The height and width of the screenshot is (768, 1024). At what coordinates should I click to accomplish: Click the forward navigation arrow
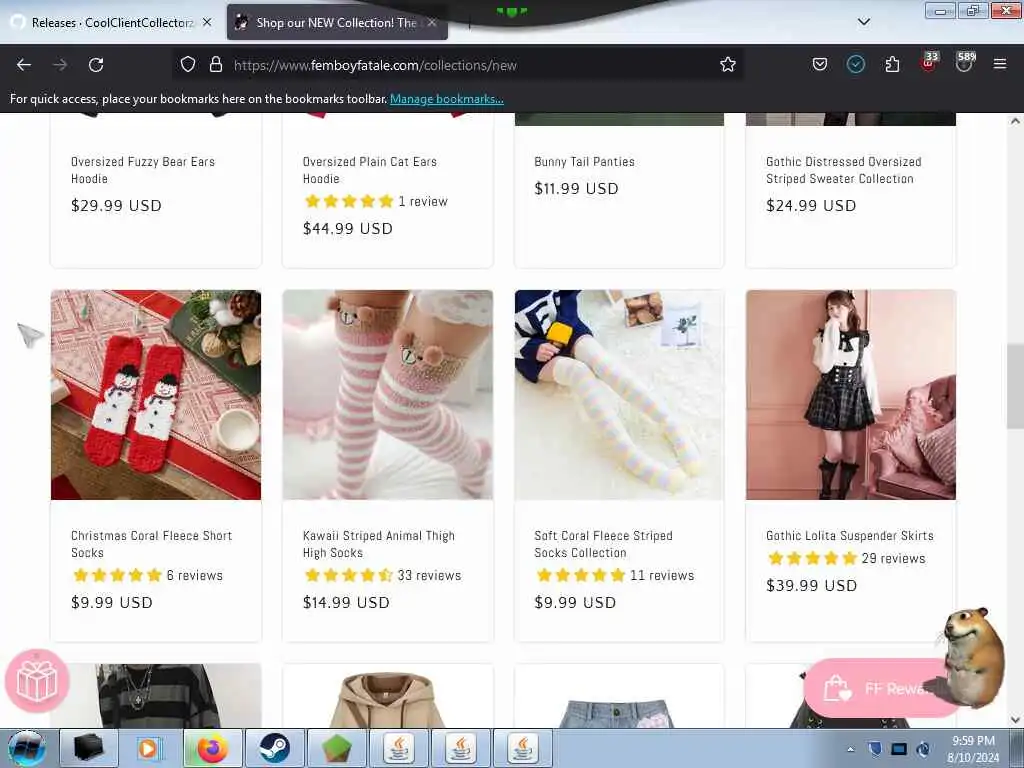click(60, 65)
